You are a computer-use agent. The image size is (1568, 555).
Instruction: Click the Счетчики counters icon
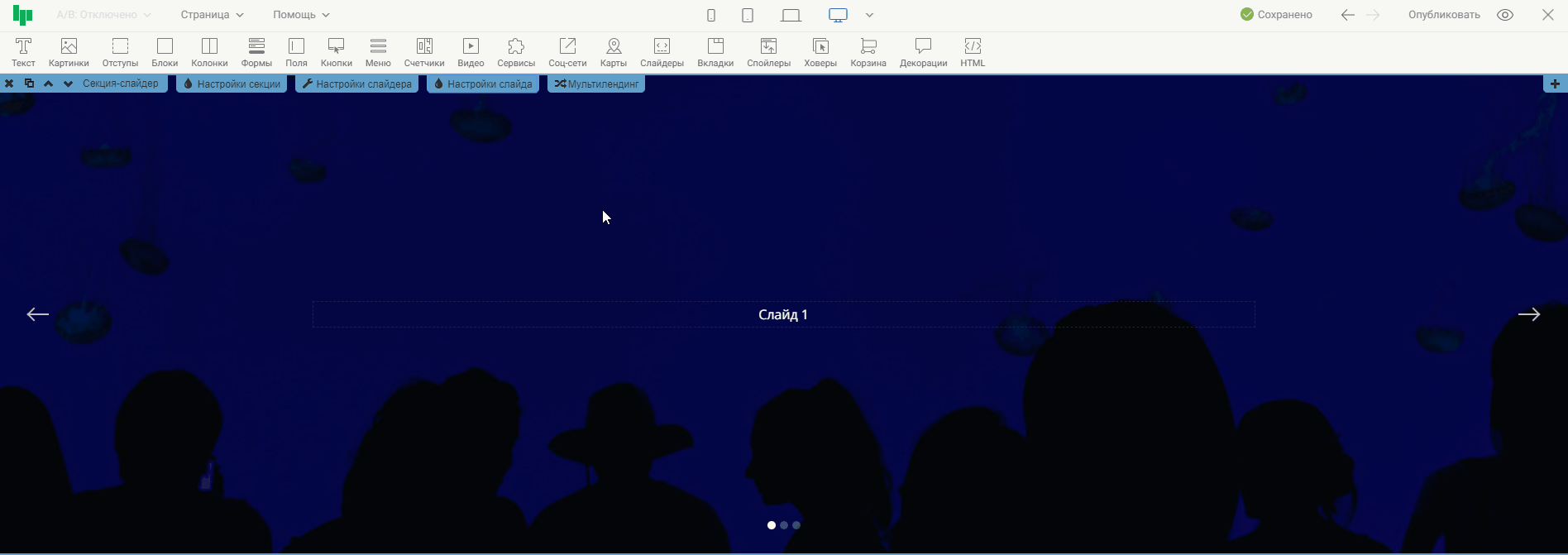coord(423,52)
